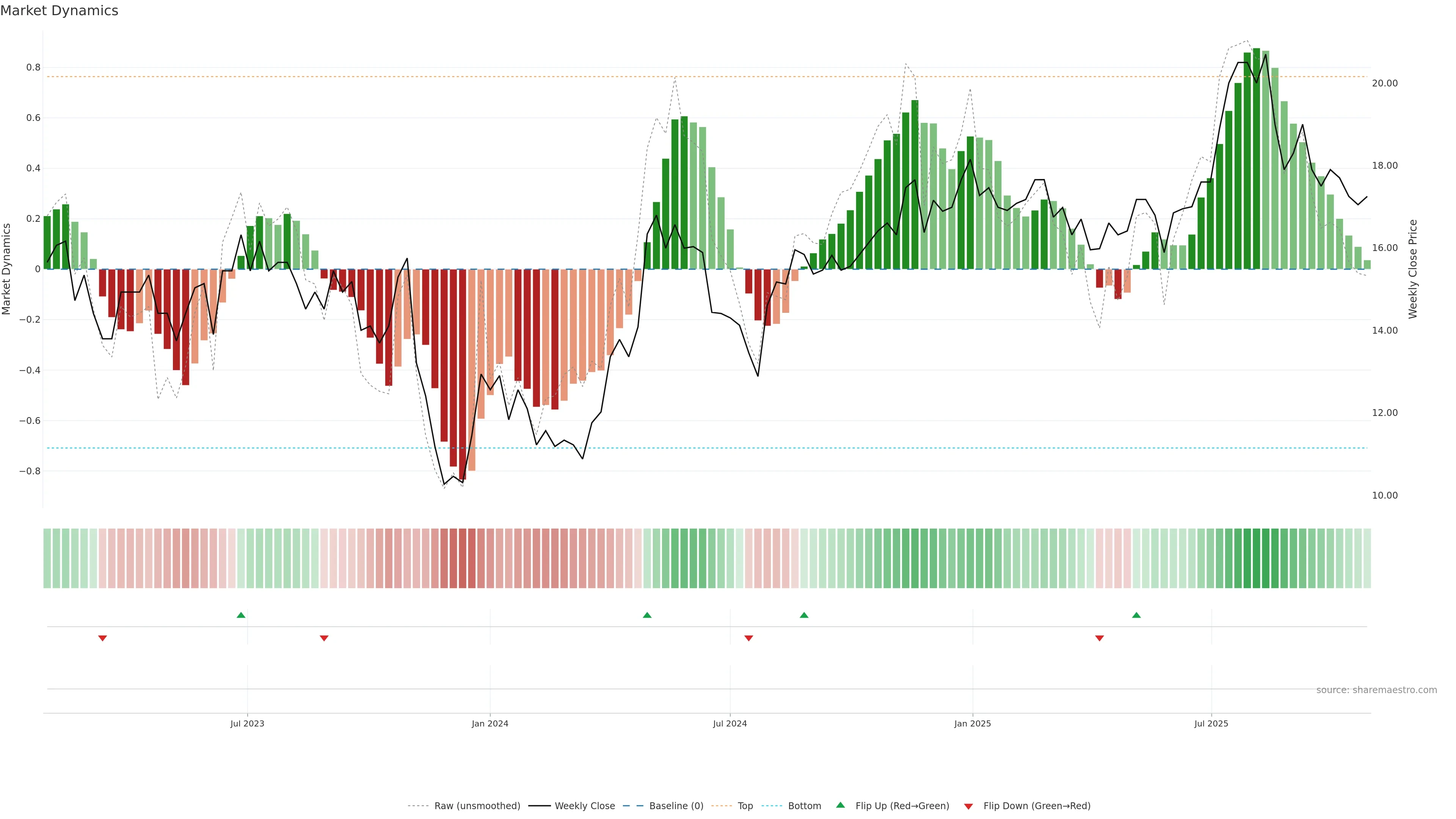Click the Jan 2024 x-axis label
Image resolution: width=1456 pixels, height=819 pixels.
tap(490, 723)
